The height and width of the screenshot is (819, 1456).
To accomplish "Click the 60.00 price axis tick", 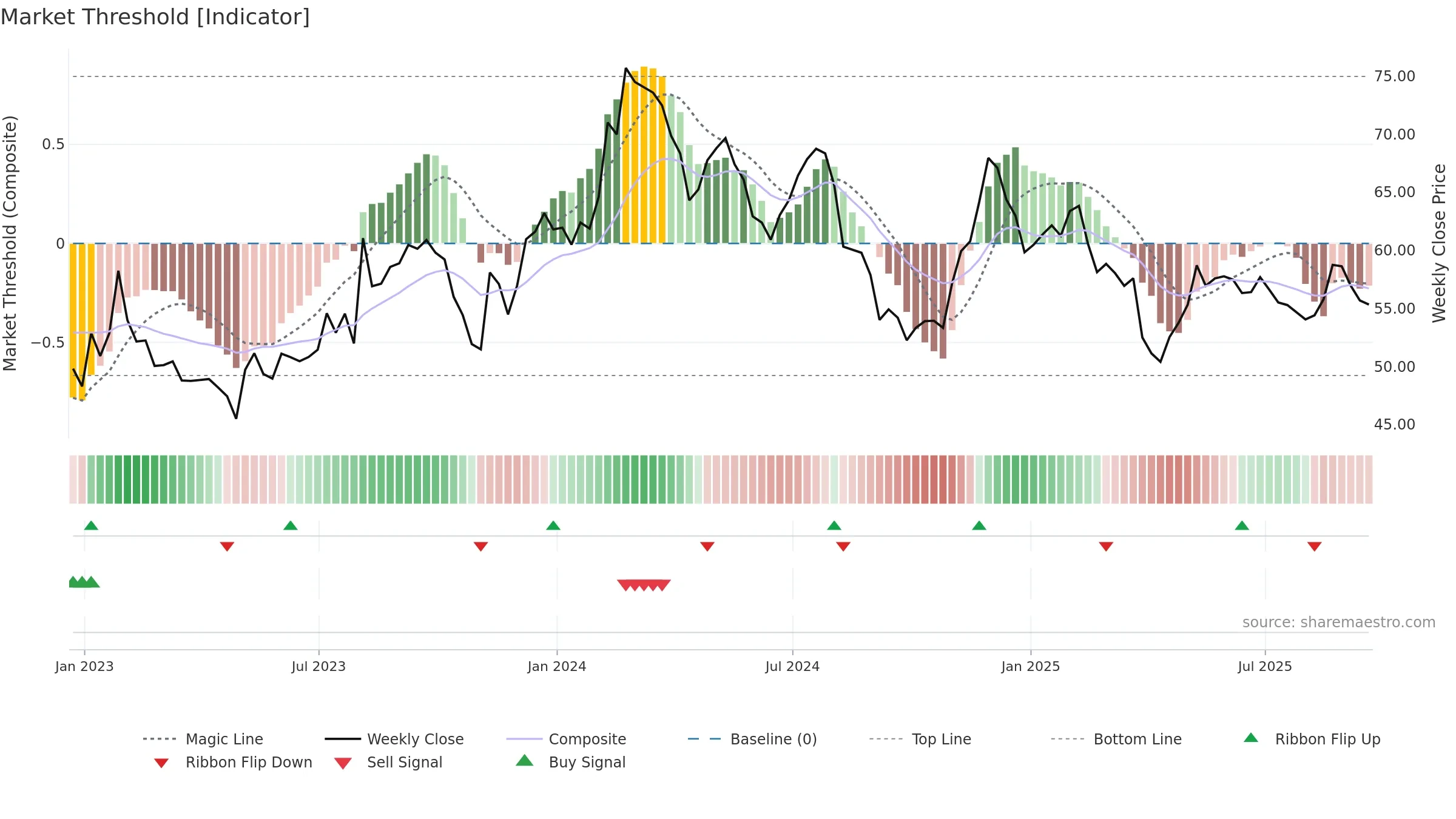I will 1395,251.
